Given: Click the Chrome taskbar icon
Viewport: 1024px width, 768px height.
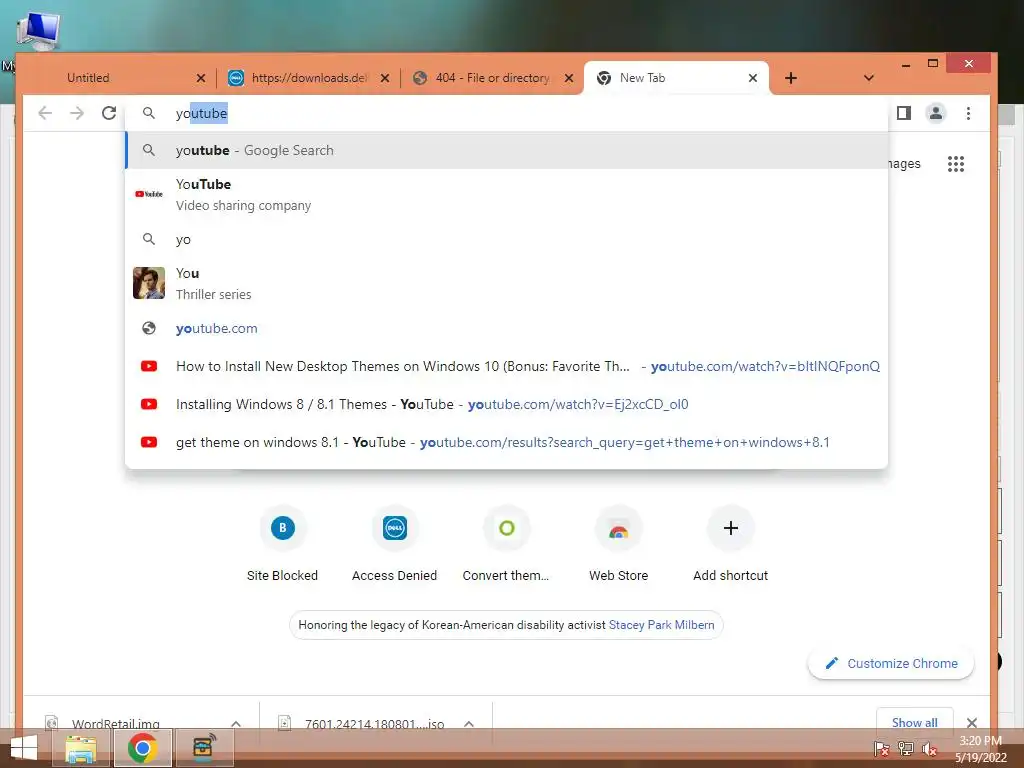Looking at the screenshot, I should pyautogui.click(x=142, y=748).
